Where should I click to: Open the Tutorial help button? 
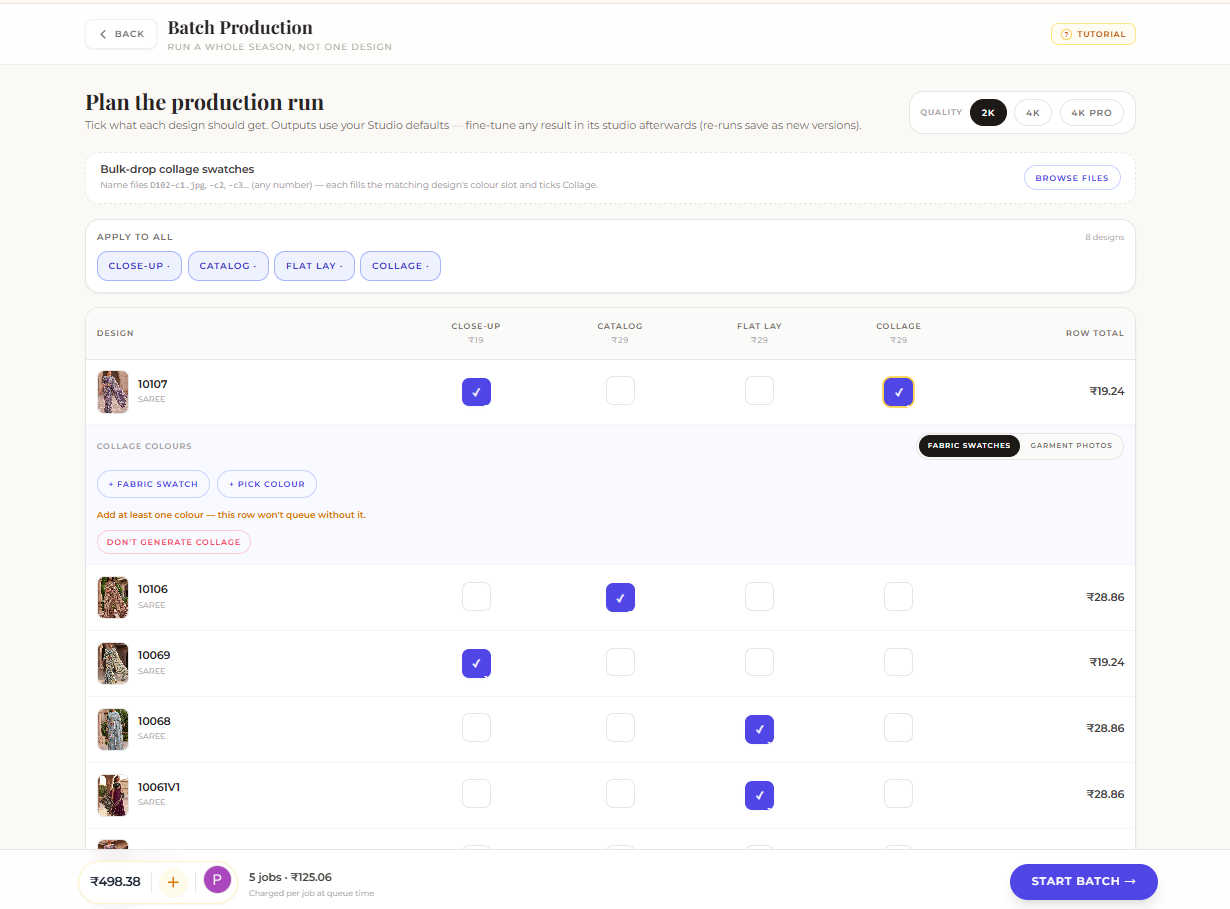[x=1093, y=34]
